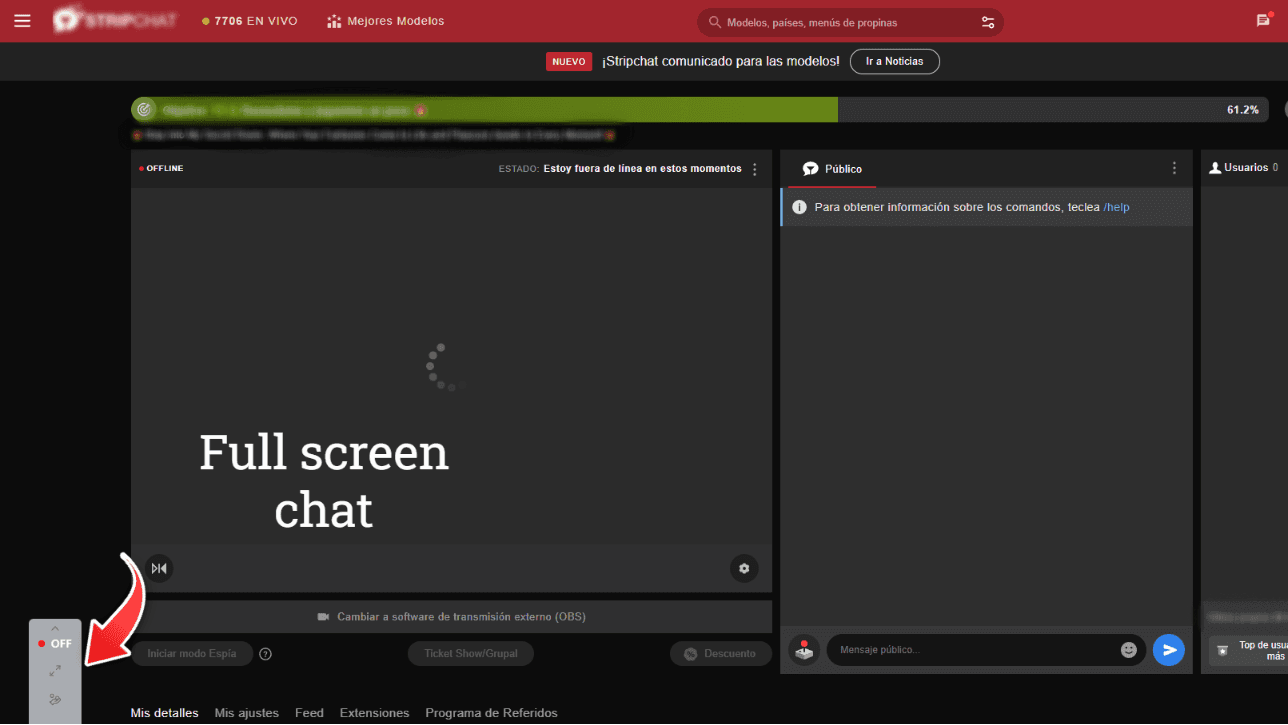Open the emoji picker in message box
This screenshot has height=725, width=1288.
(x=1129, y=650)
